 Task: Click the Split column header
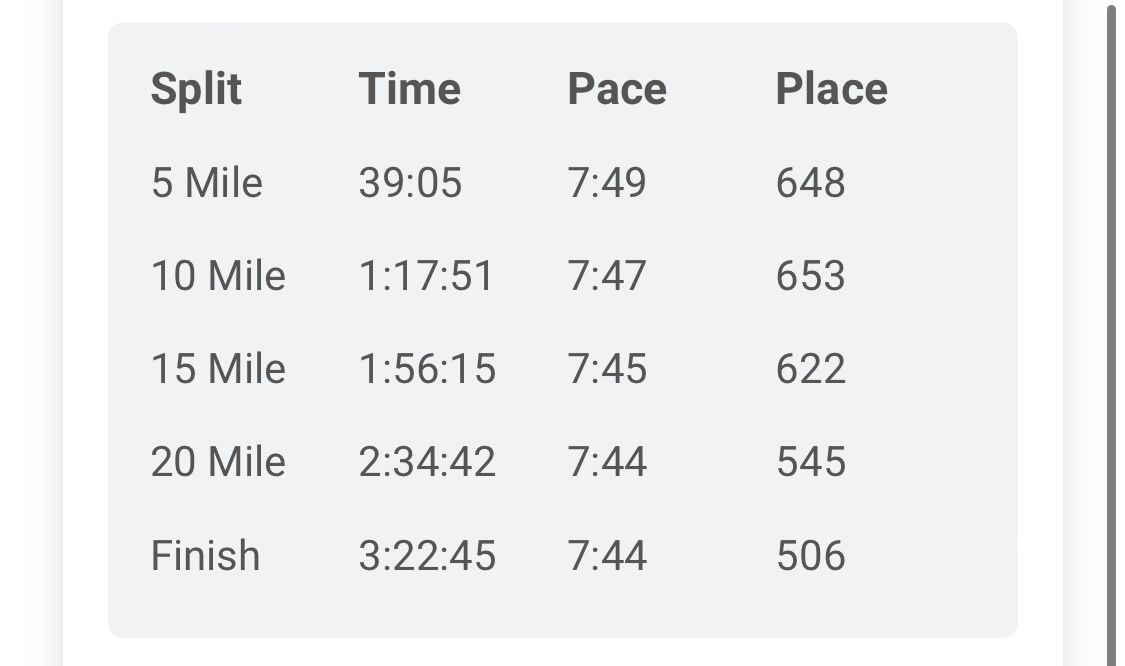click(196, 89)
